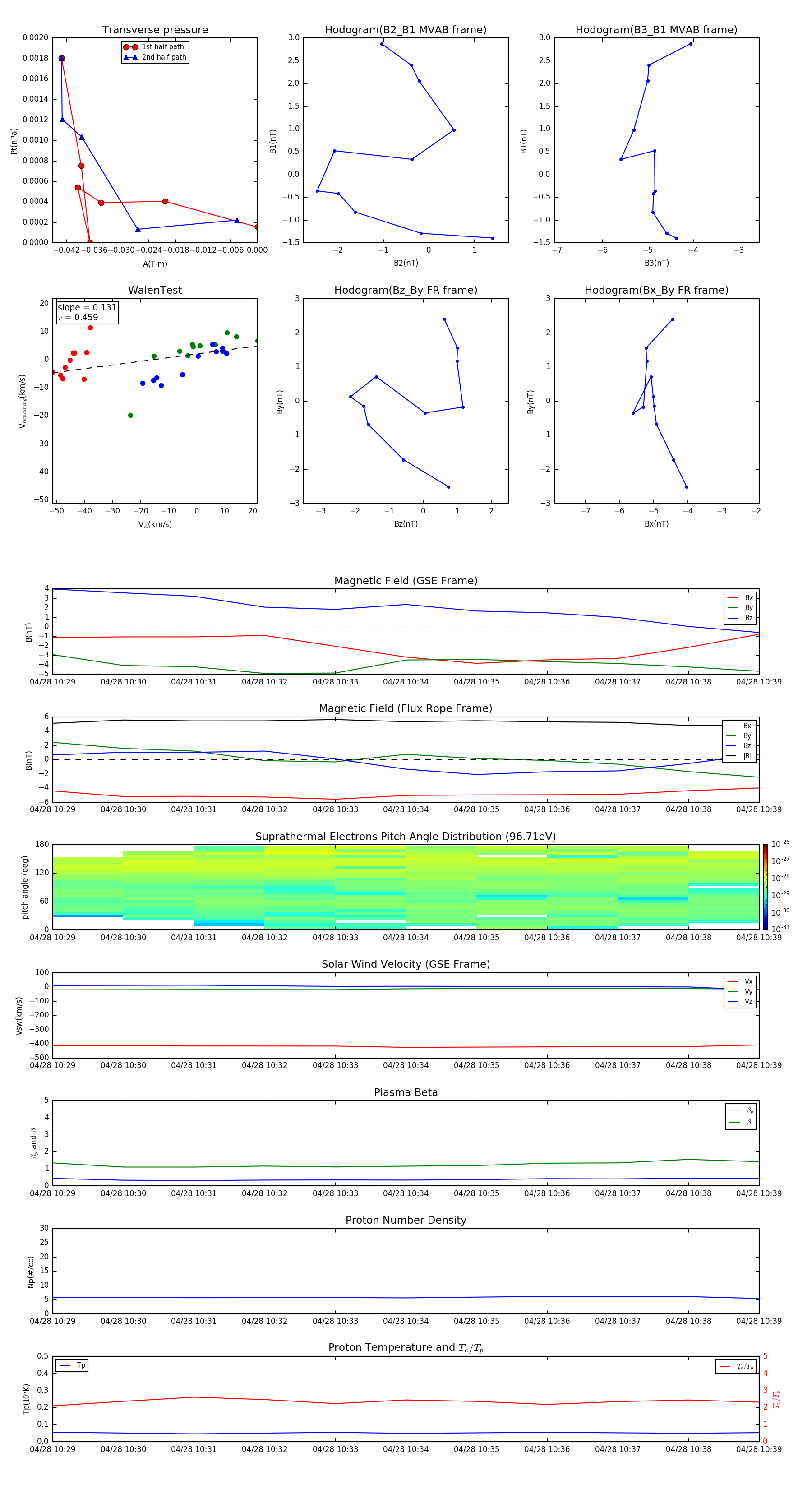
Task: Click the 'Vsw(km/s)' axis label
Action: click(19, 1015)
